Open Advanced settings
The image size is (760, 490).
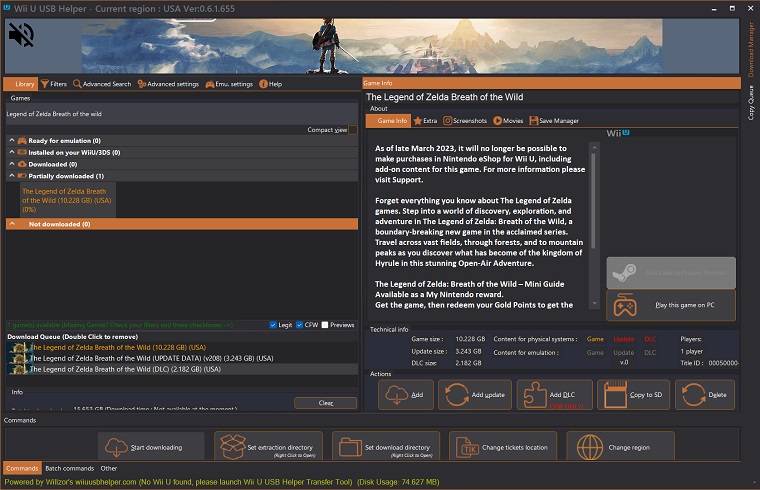point(168,84)
